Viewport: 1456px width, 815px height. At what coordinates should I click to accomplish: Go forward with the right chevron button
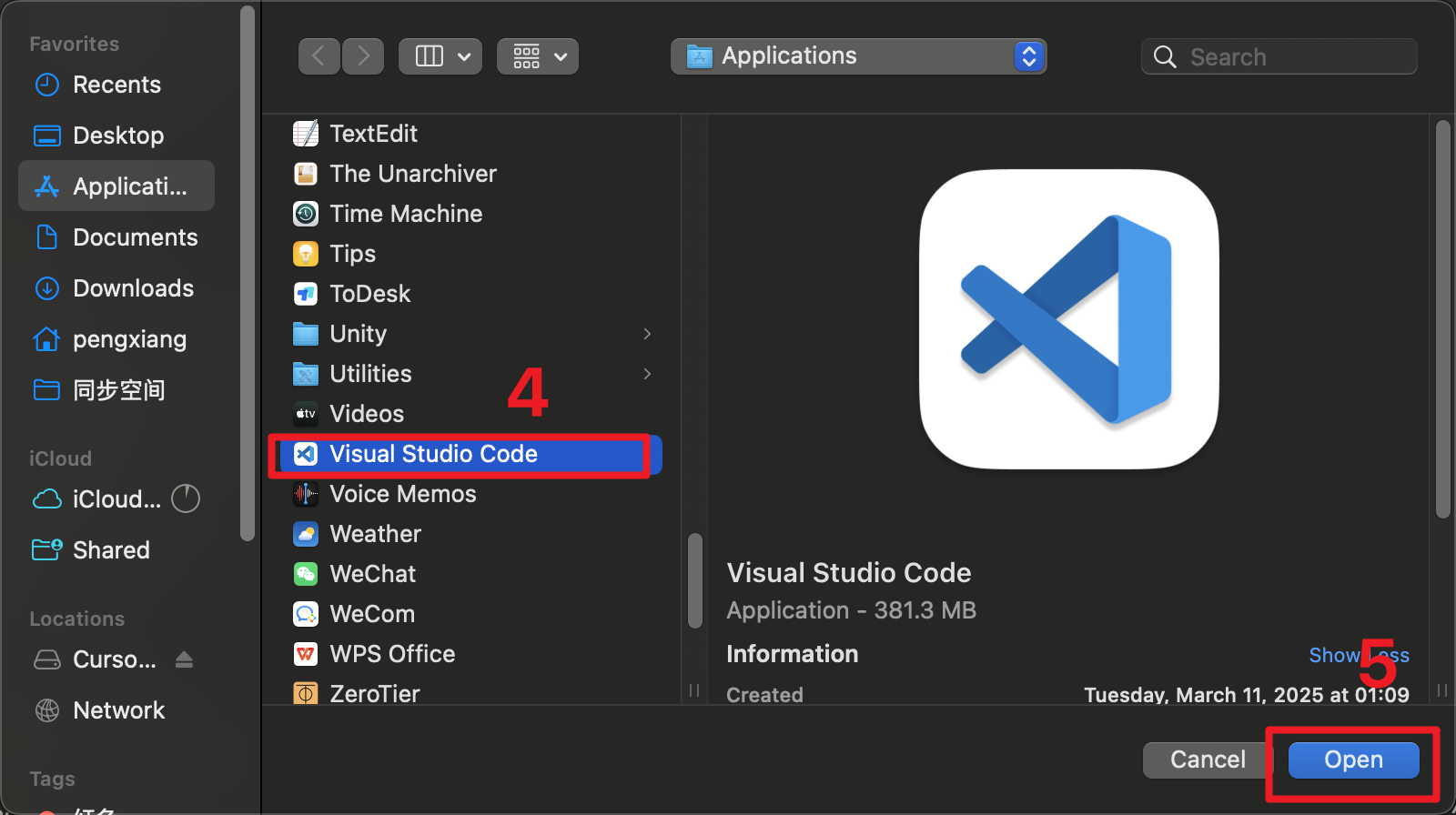click(x=363, y=56)
